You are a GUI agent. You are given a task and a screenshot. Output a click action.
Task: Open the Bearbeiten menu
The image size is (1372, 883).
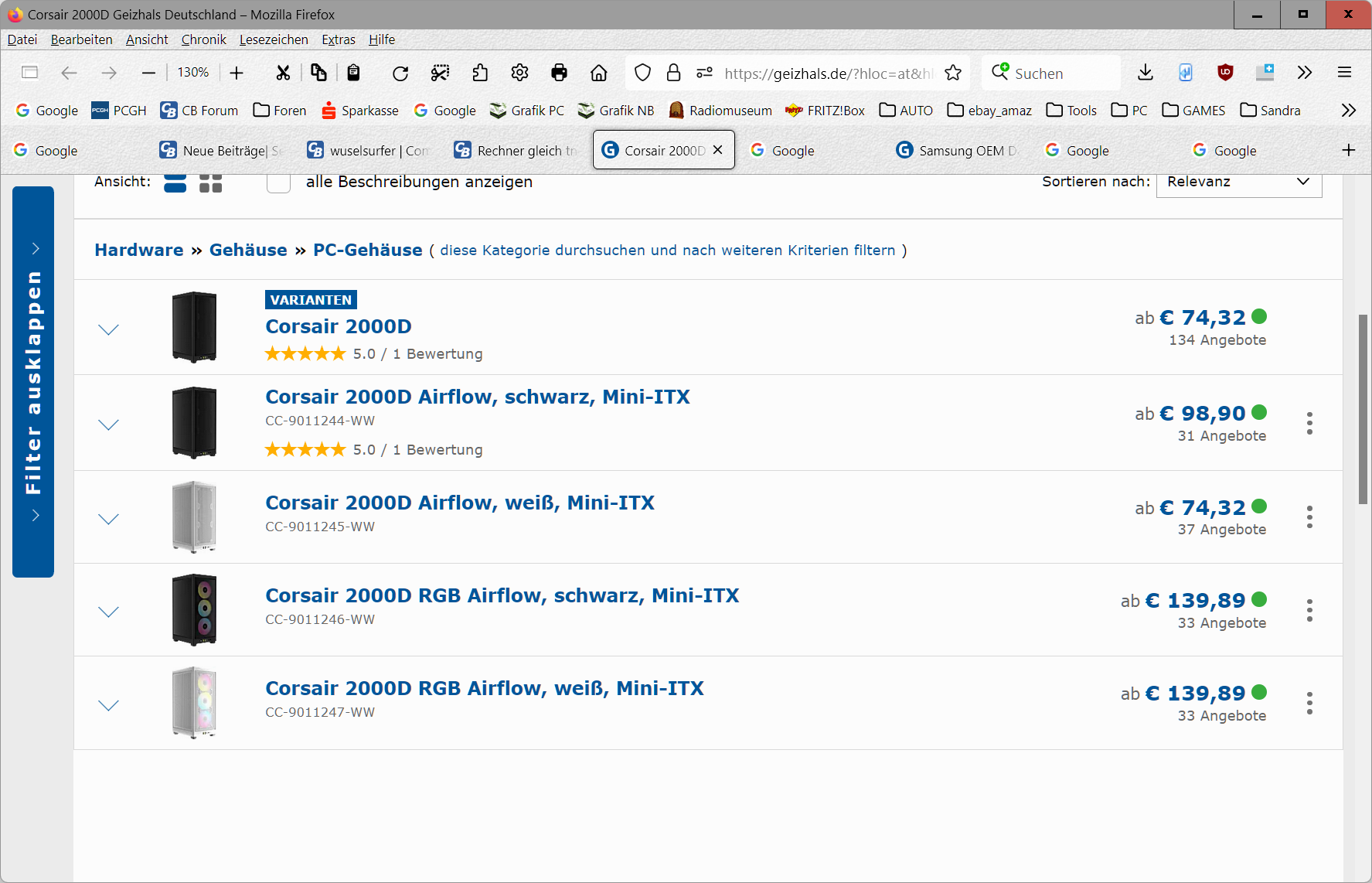81,39
